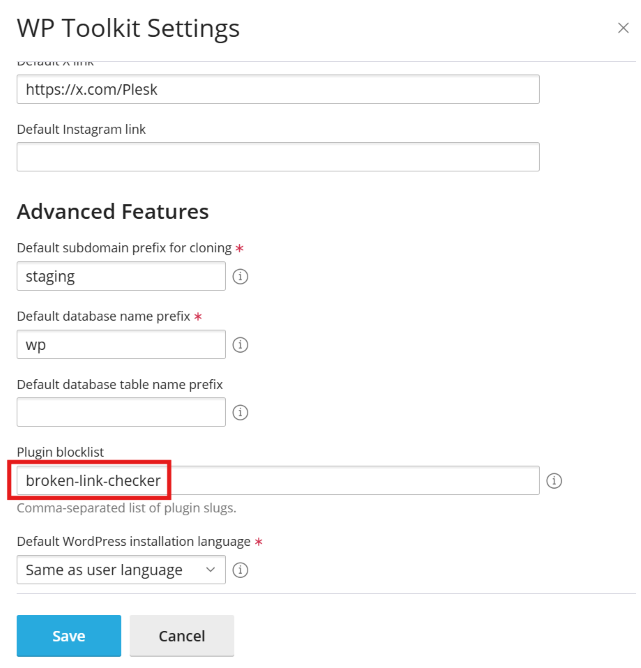Show info for WordPress installation language
Image resolution: width=641 pixels, height=668 pixels.
240,571
